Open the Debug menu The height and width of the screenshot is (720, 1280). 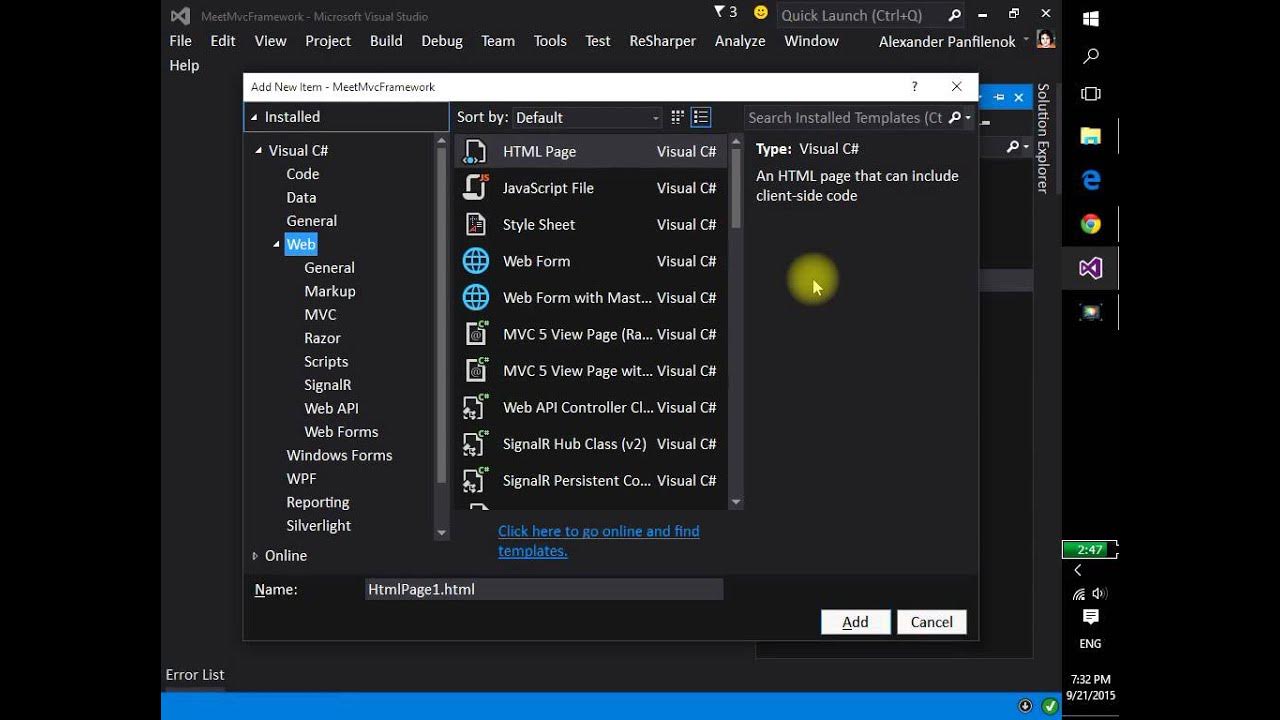click(442, 41)
